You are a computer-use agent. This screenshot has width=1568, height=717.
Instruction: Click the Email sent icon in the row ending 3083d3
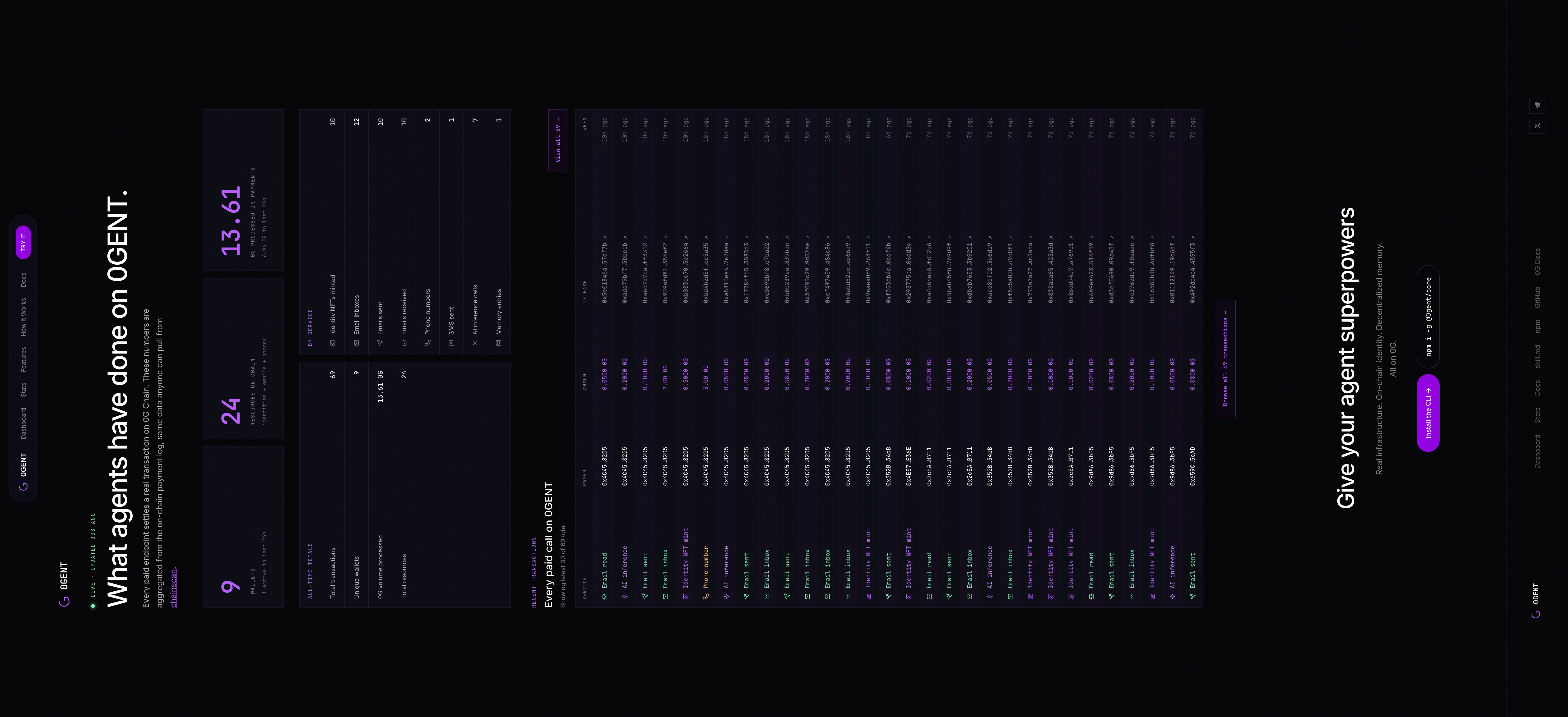coord(746,597)
